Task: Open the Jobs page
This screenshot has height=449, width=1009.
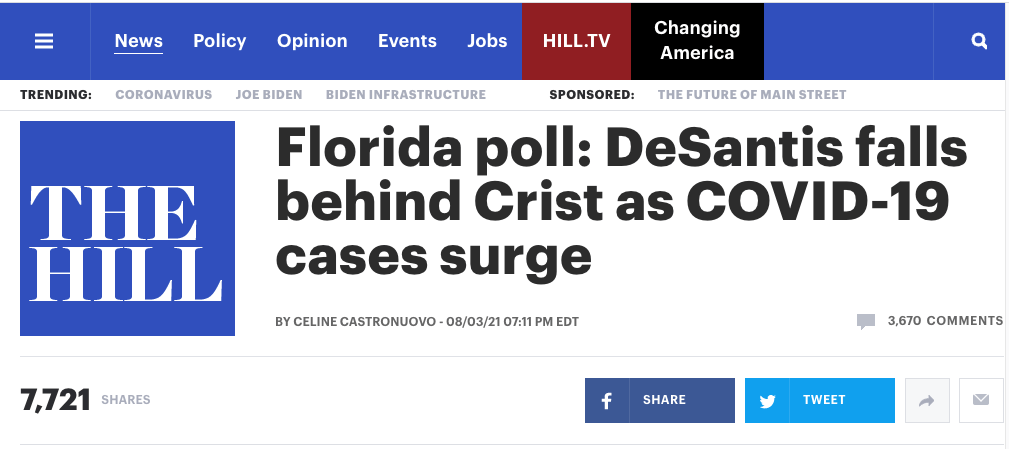Action: tap(487, 41)
